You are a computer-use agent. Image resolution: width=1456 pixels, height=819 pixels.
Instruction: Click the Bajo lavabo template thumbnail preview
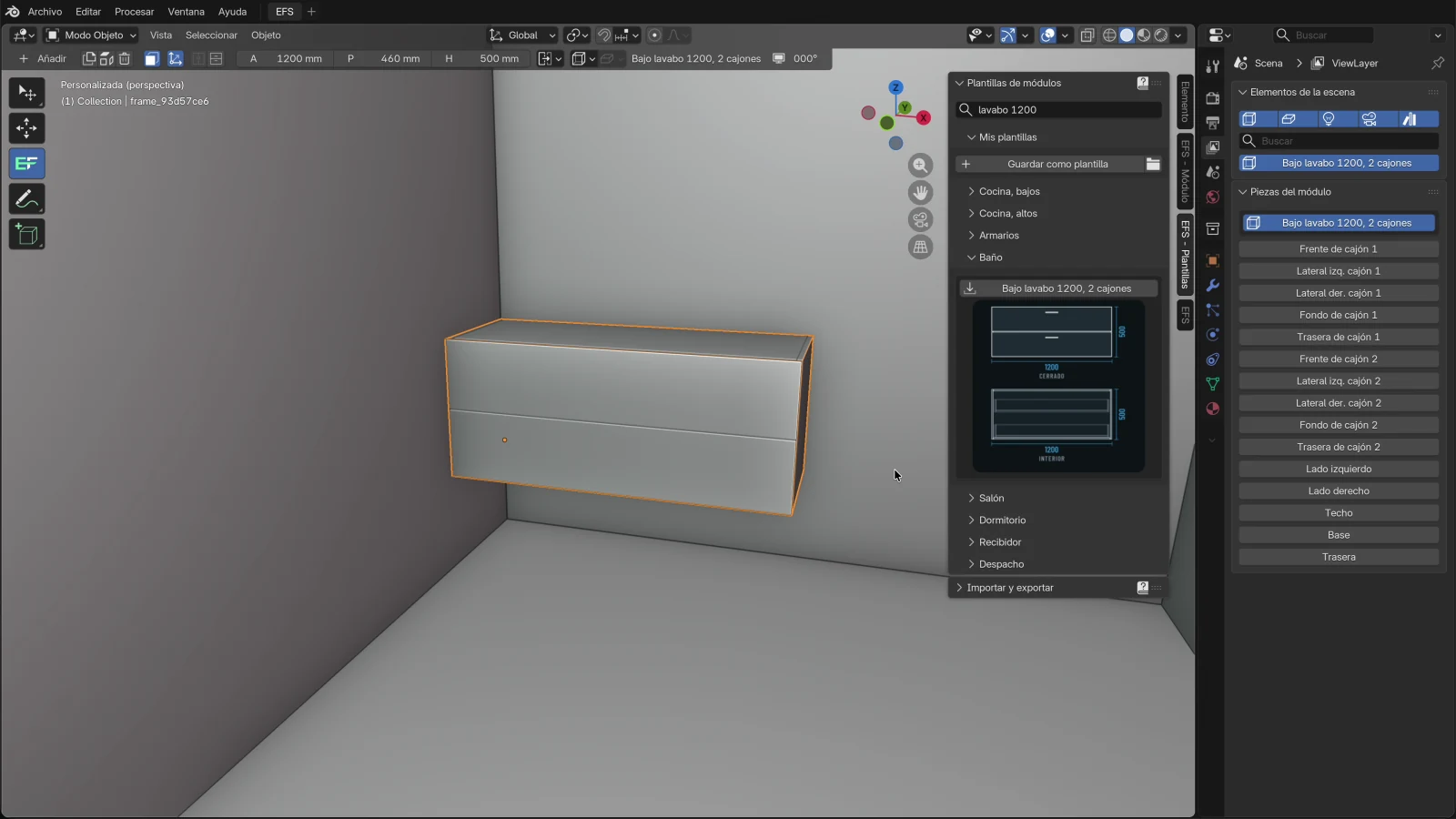tap(1058, 386)
